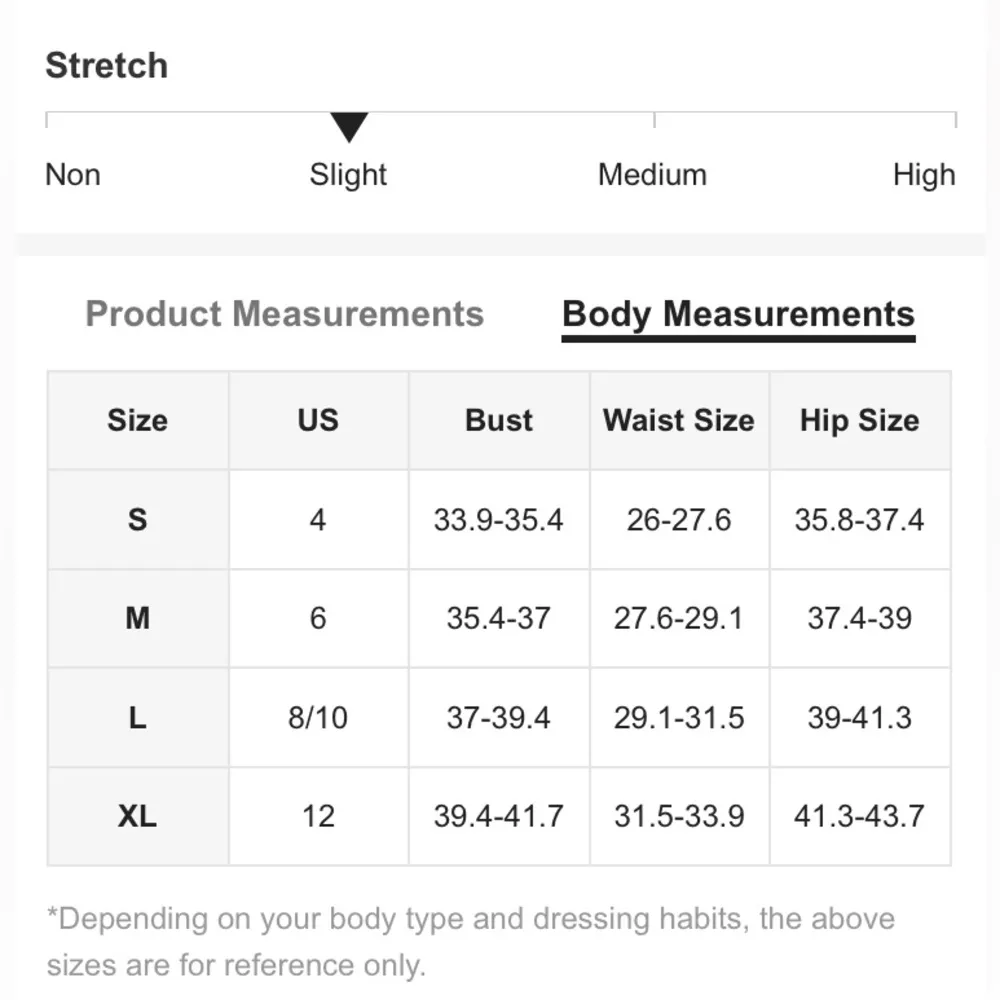This screenshot has height=1000, width=1000.
Task: Click the bust value 33.9-35.4 cell
Action: [498, 520]
